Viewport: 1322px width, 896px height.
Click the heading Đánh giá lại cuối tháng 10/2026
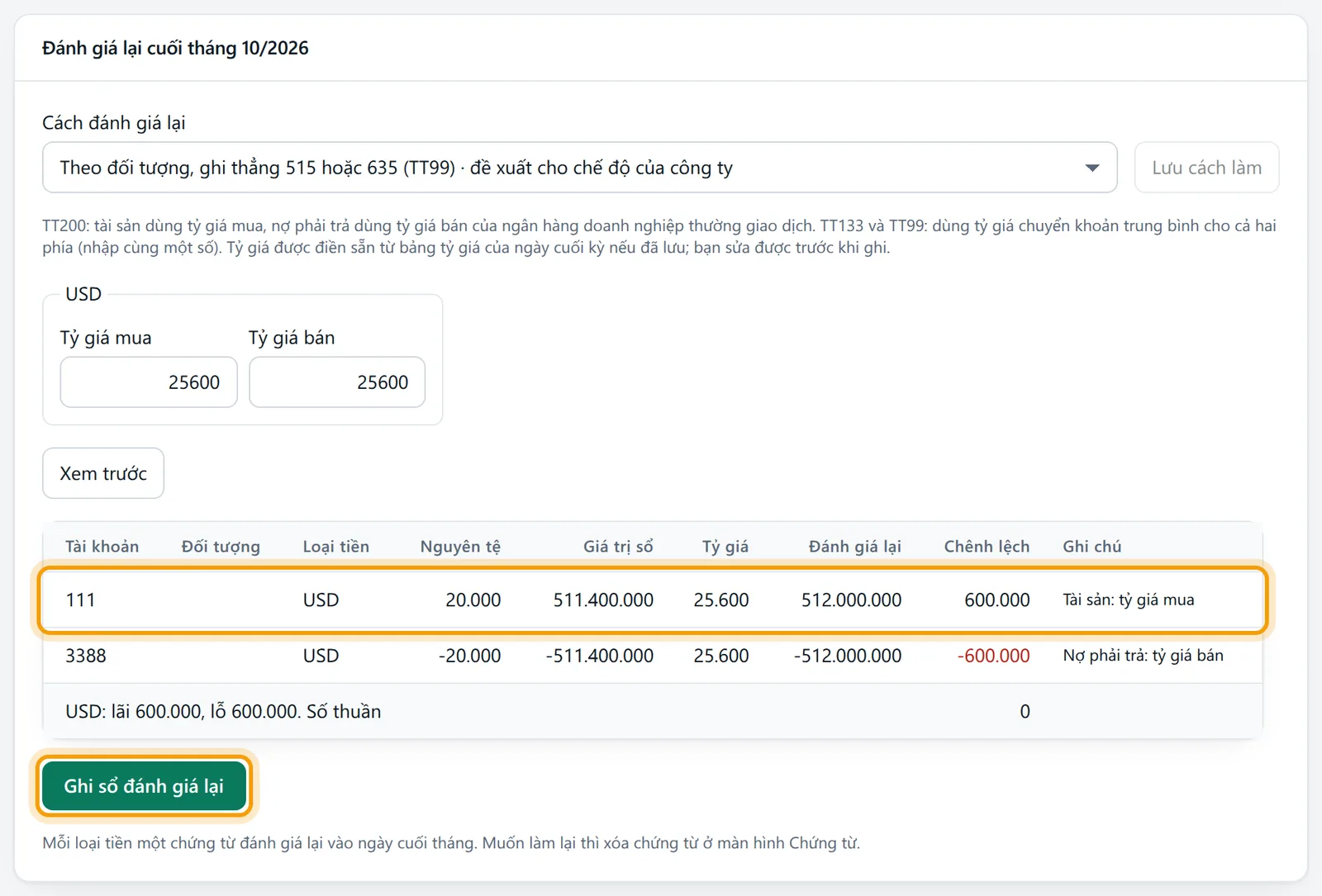tap(175, 48)
